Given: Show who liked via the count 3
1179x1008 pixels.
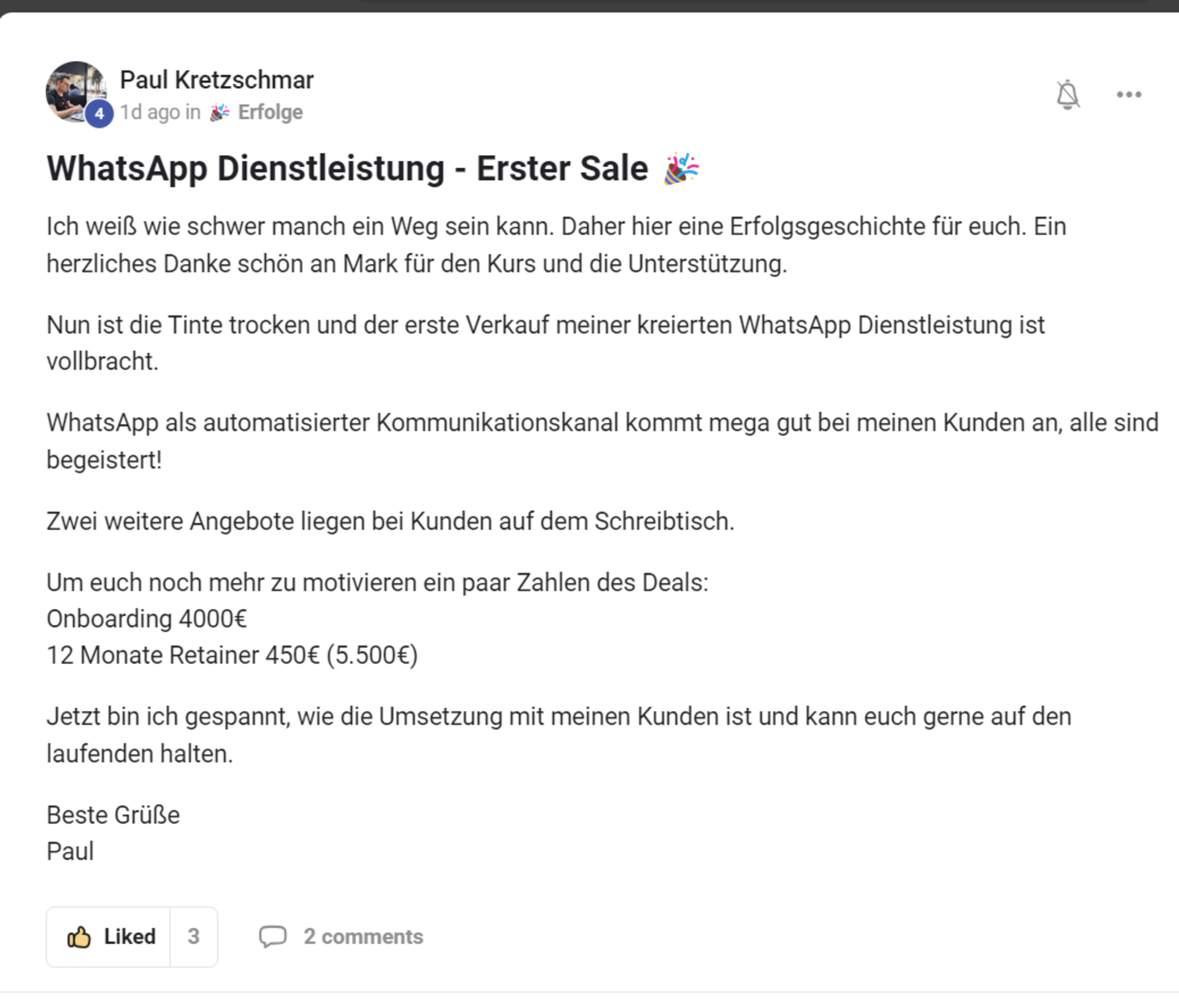Looking at the screenshot, I should tap(193, 937).
